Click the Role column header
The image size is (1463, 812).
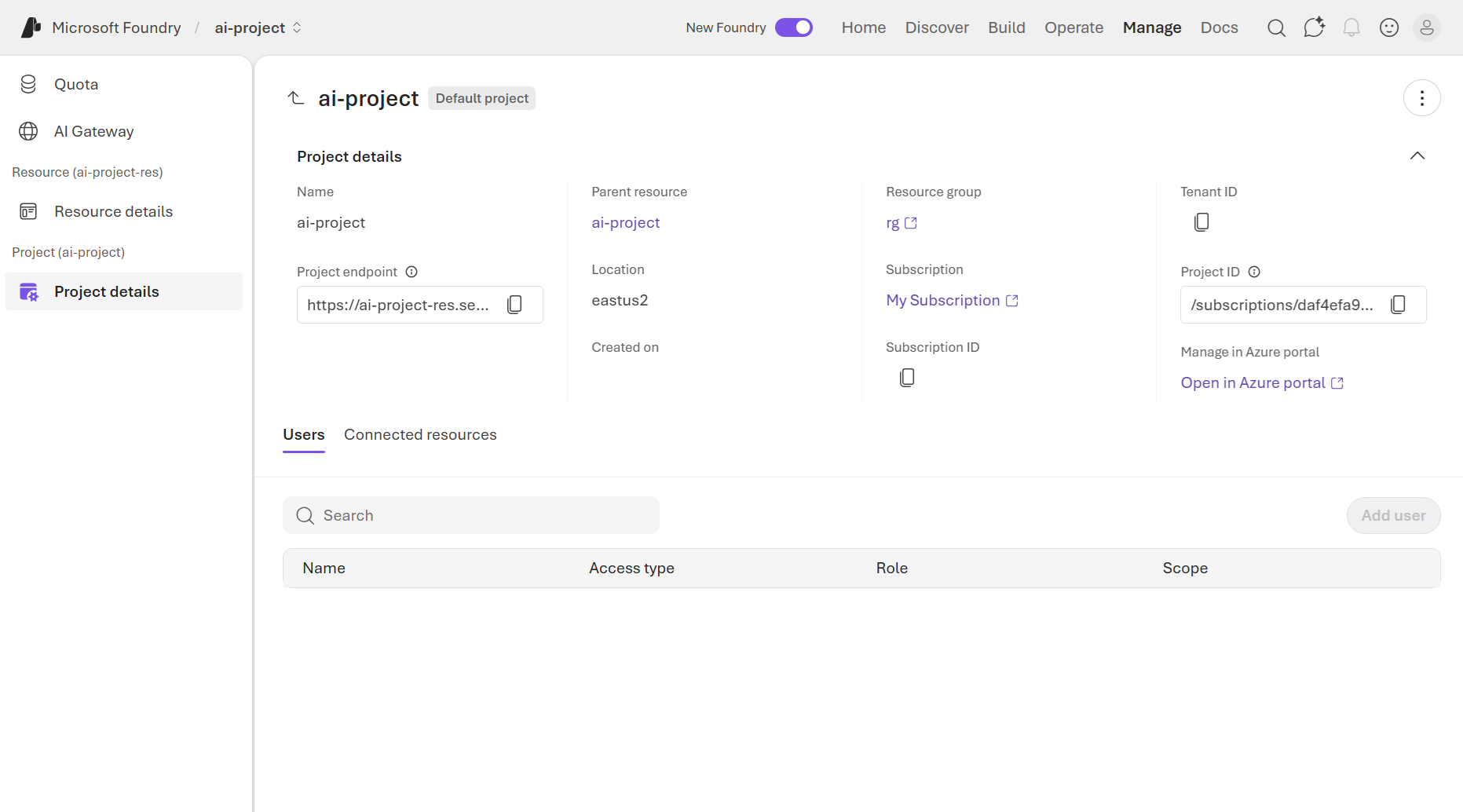tap(892, 568)
